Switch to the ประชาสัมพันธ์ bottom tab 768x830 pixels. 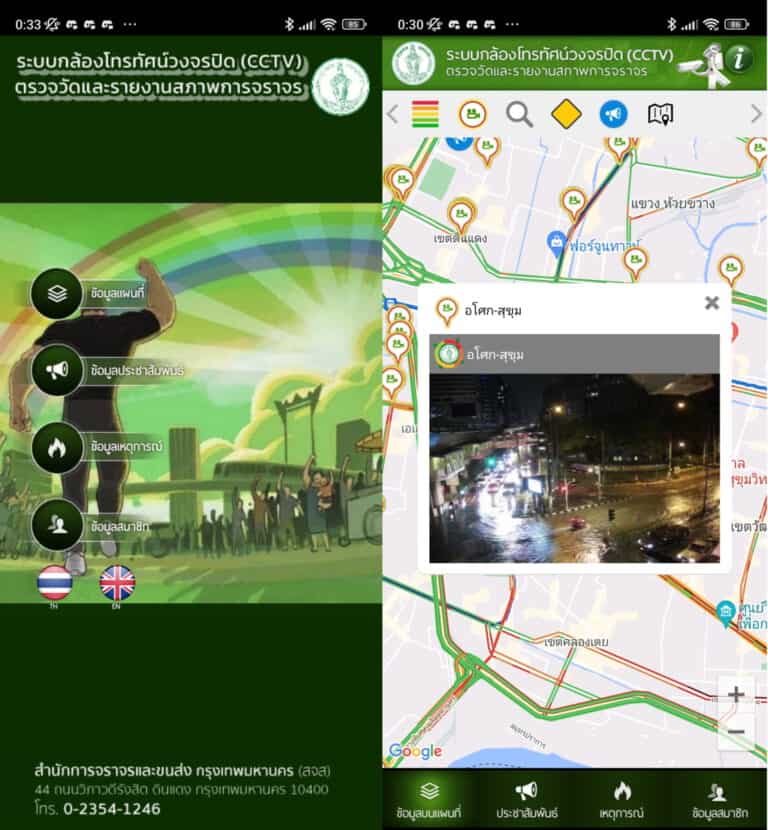[526, 800]
